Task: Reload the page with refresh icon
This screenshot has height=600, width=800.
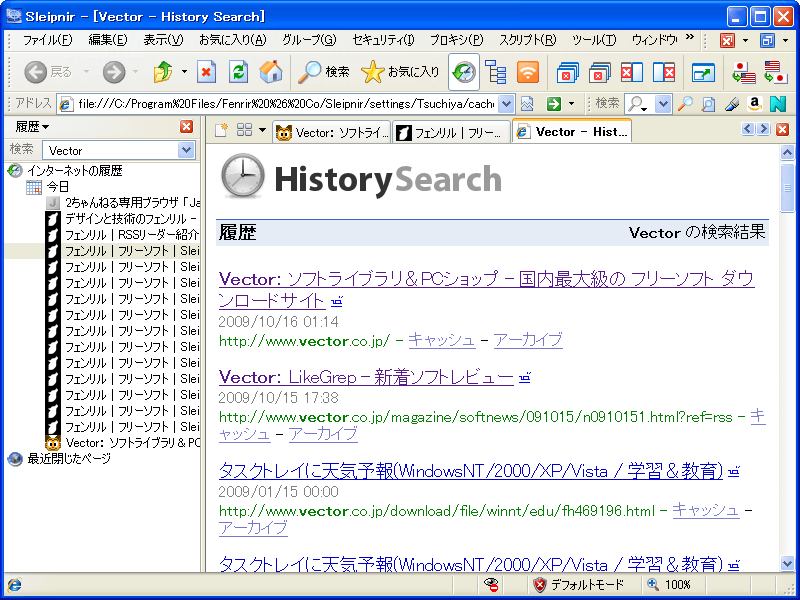Action: [238, 72]
